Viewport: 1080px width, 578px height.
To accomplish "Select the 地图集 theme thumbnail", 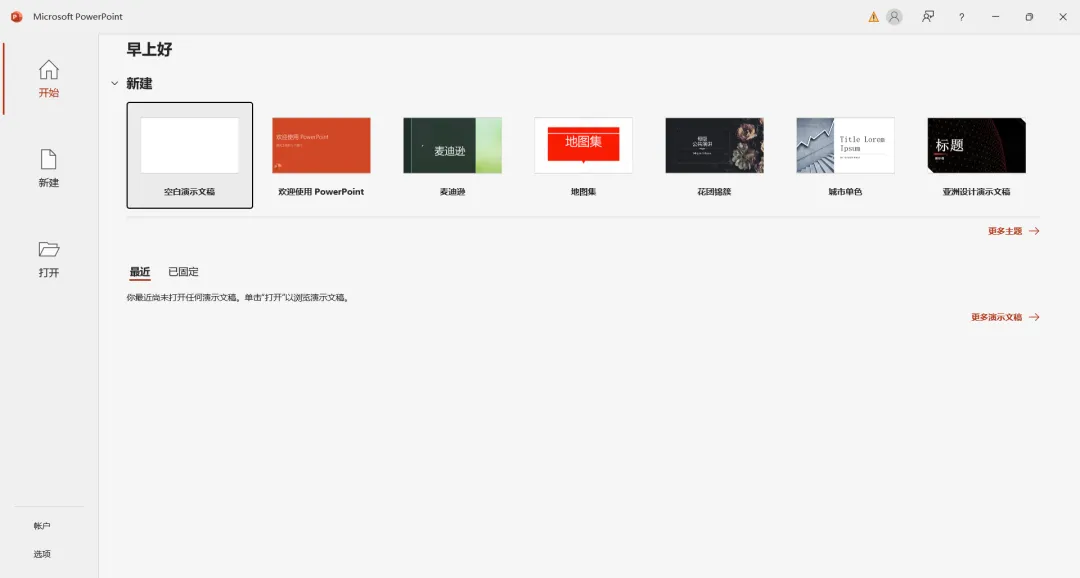I will click(583, 145).
